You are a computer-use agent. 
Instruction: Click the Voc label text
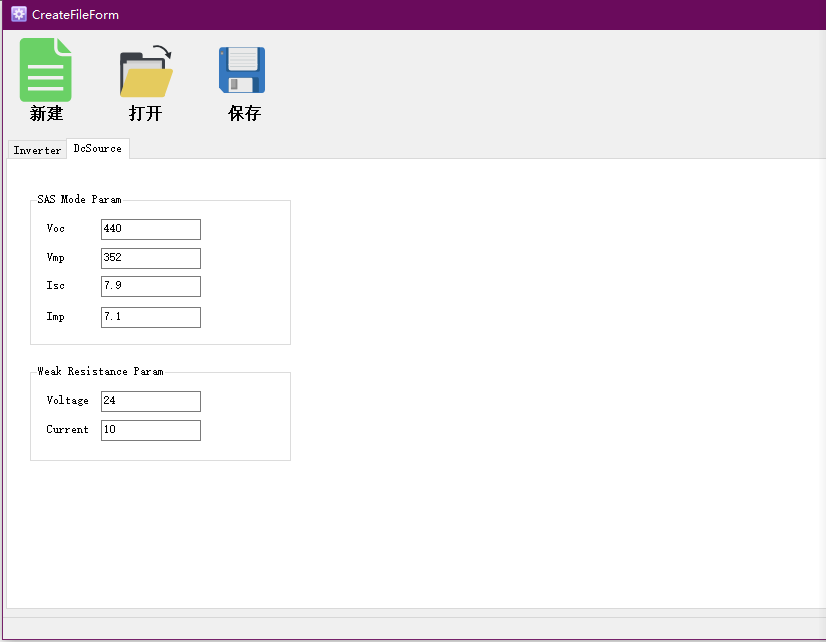pos(56,229)
